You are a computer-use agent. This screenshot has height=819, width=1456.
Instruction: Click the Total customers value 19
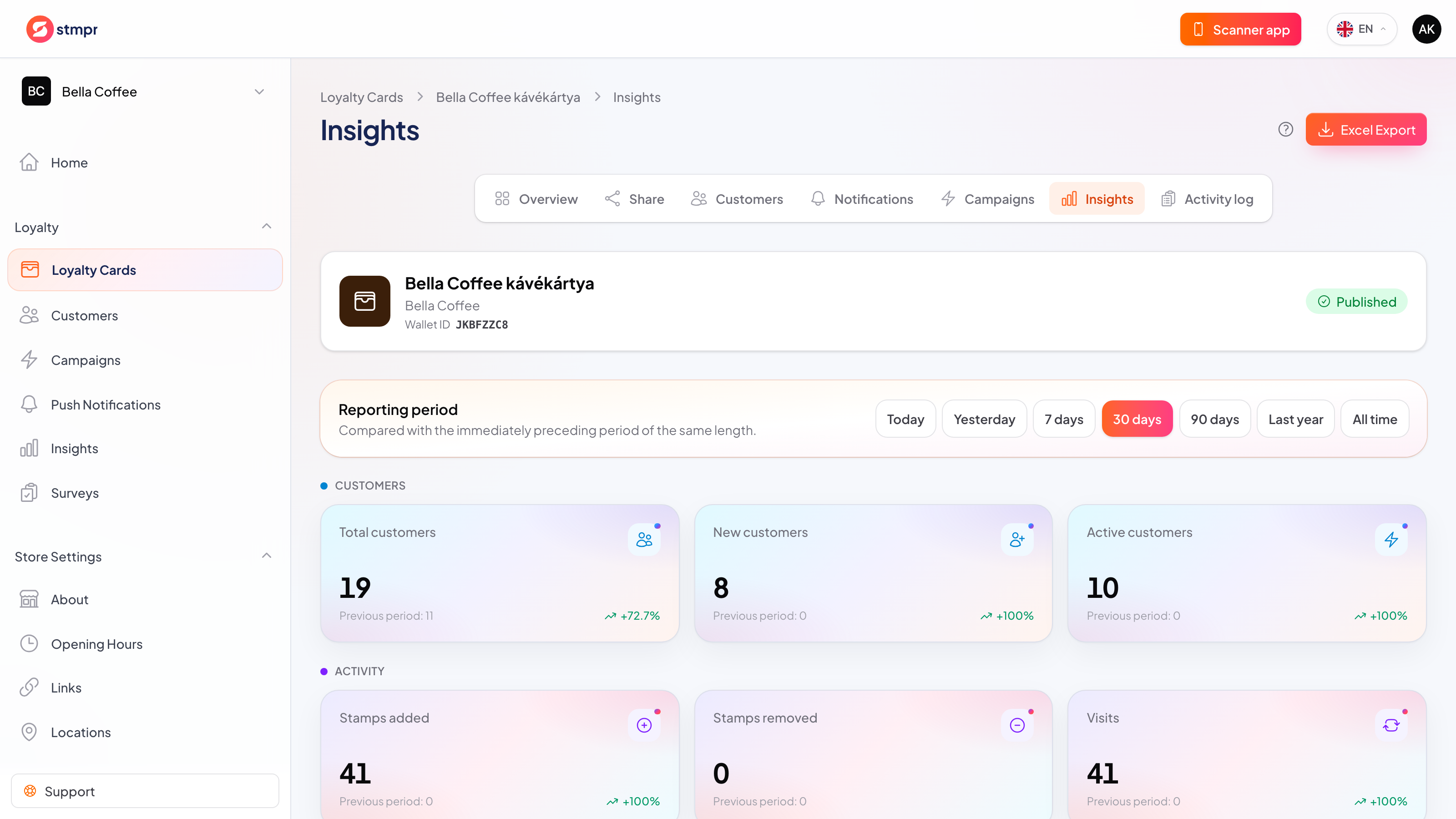355,587
